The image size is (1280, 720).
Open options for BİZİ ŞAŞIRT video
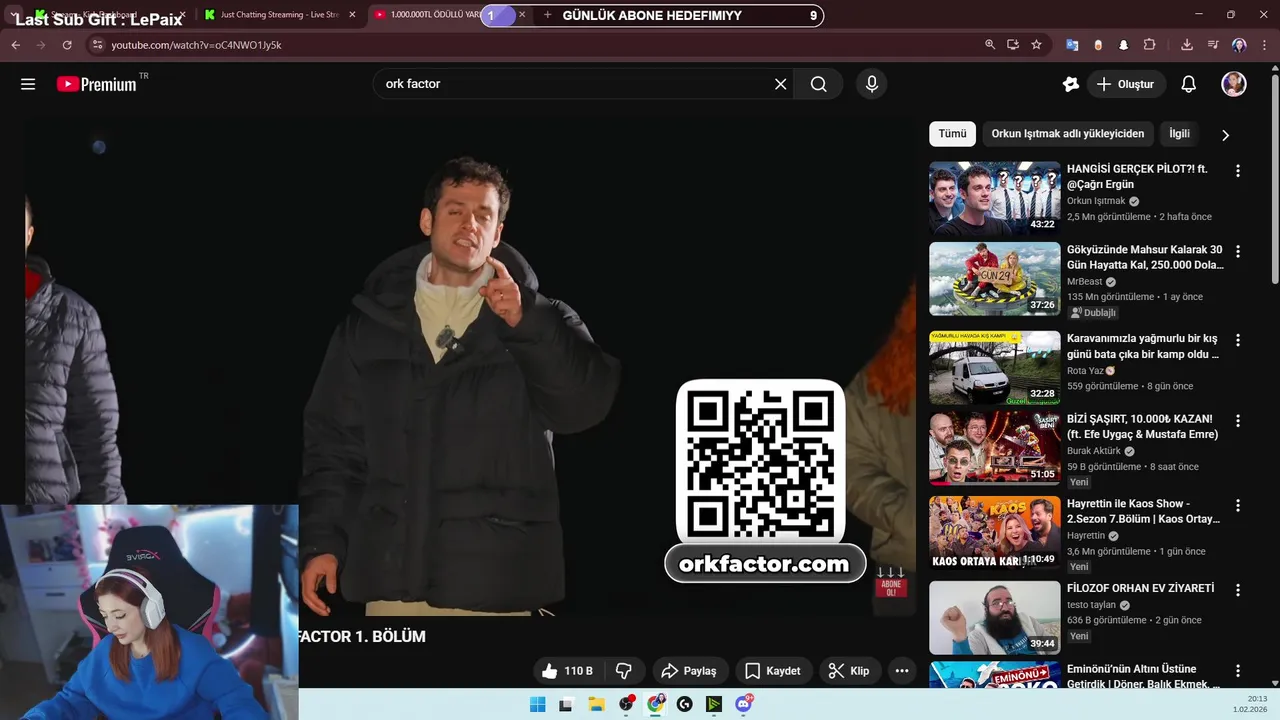pos(1237,421)
